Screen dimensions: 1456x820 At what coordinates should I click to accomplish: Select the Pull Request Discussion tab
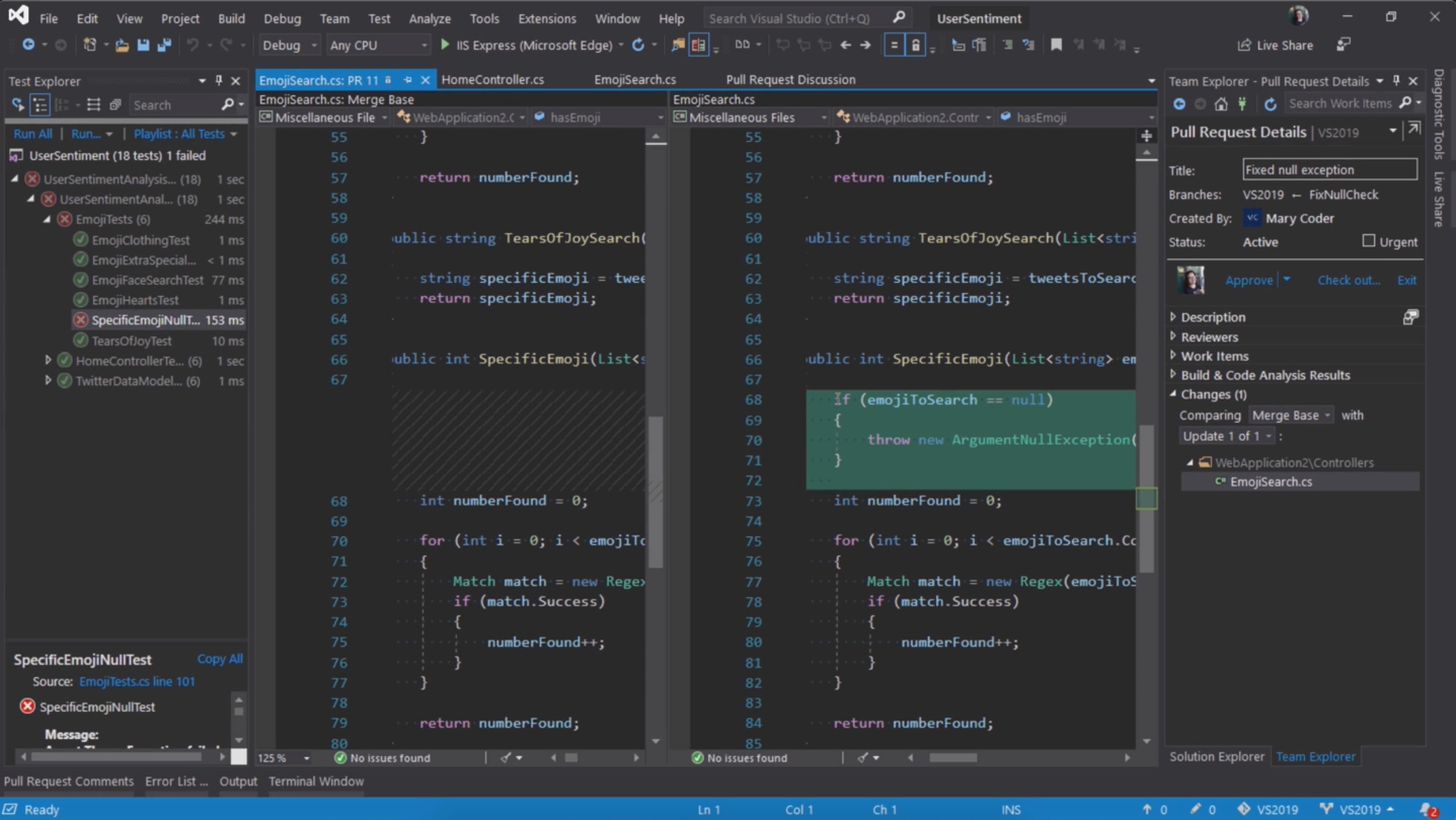coord(790,79)
